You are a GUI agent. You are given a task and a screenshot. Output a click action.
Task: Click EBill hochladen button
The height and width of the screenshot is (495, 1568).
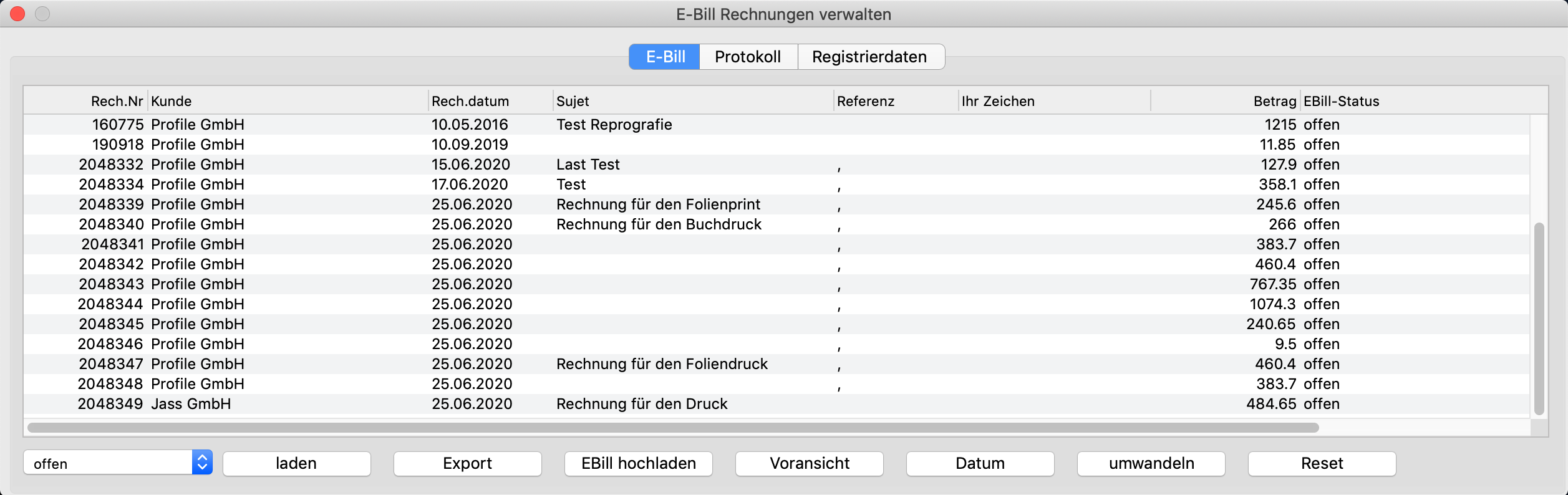click(x=638, y=463)
